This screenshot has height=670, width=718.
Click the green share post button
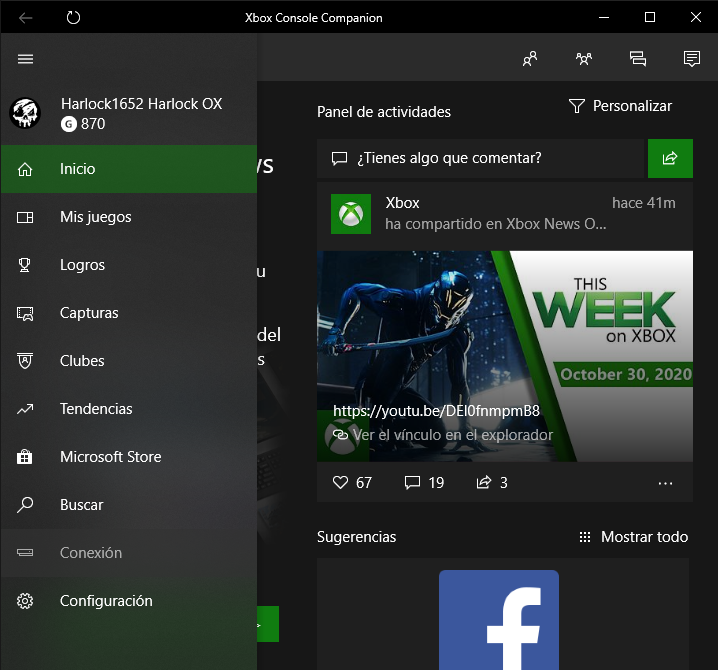pyautogui.click(x=670, y=158)
